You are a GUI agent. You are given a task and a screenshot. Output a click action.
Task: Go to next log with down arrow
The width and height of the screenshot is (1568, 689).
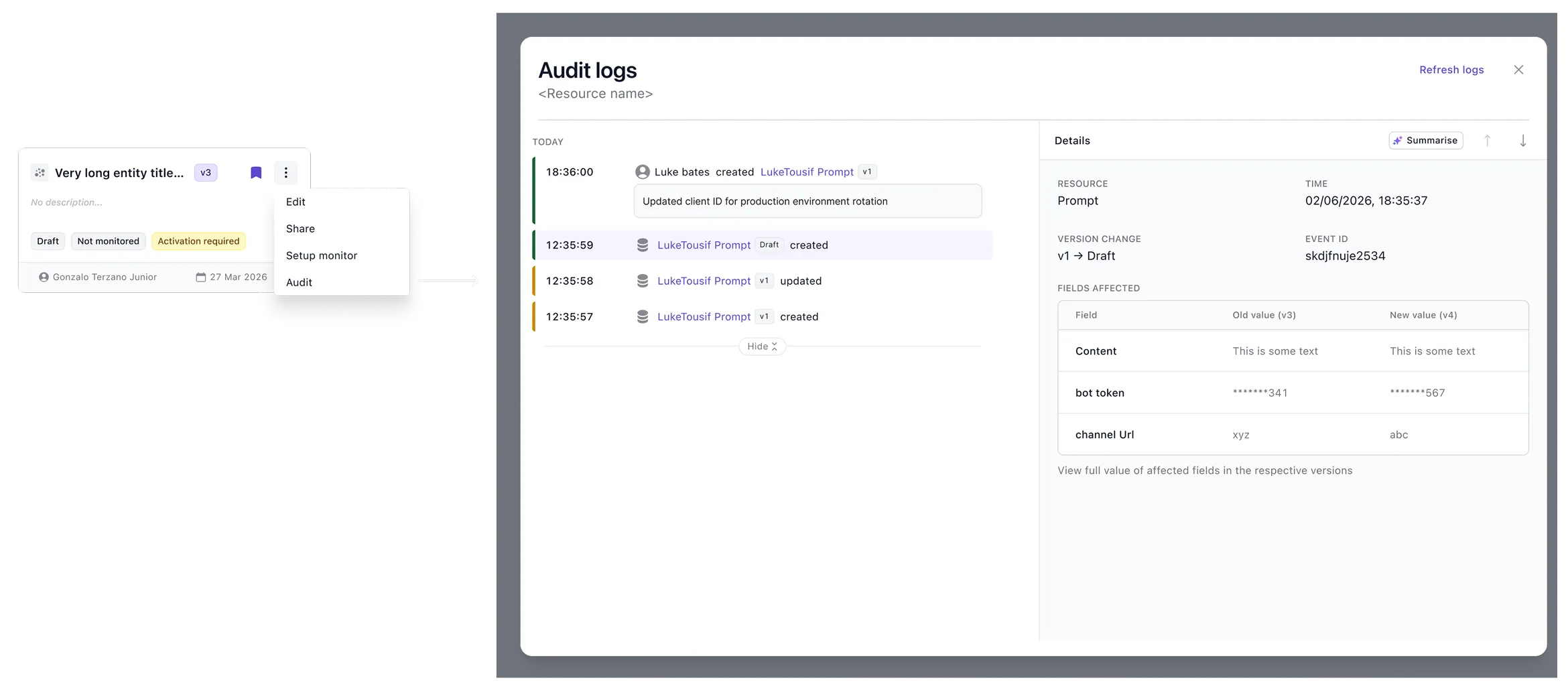1522,141
